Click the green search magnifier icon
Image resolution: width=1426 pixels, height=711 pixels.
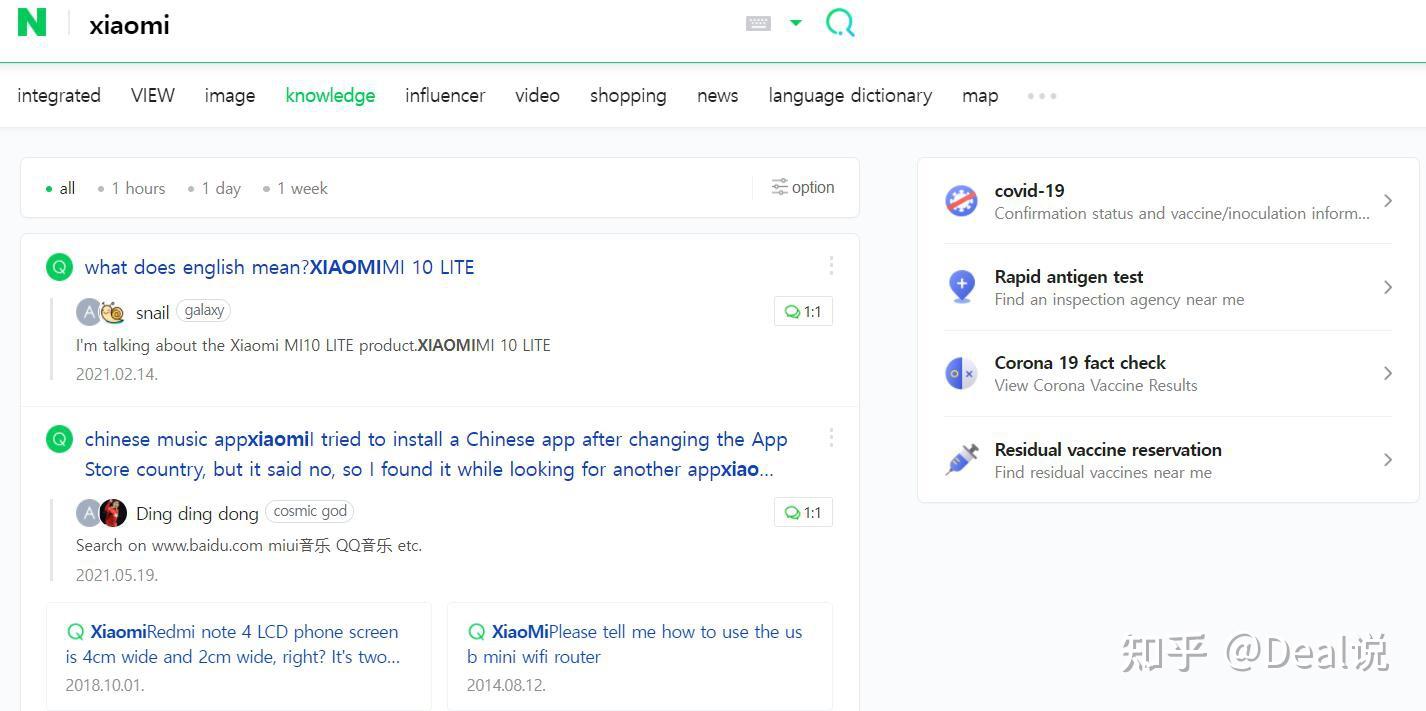[x=840, y=22]
